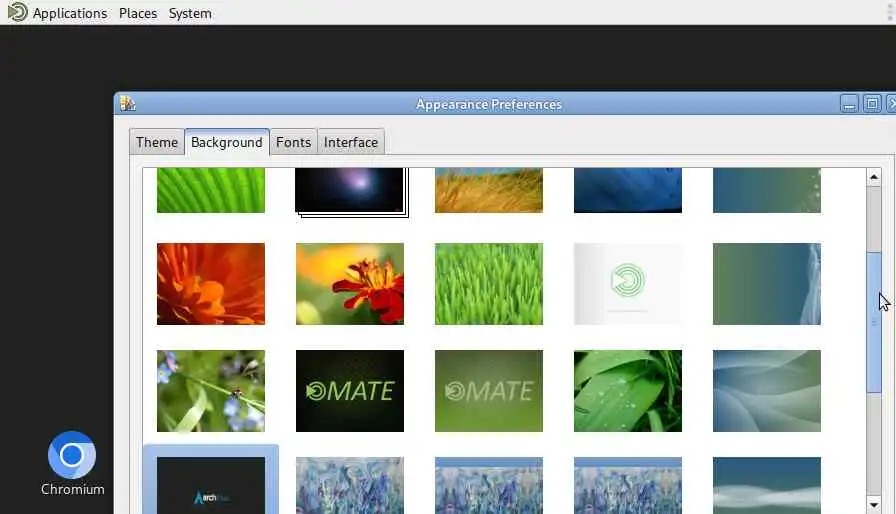Choose the golden dry grass wallpaper

pyautogui.click(x=489, y=190)
